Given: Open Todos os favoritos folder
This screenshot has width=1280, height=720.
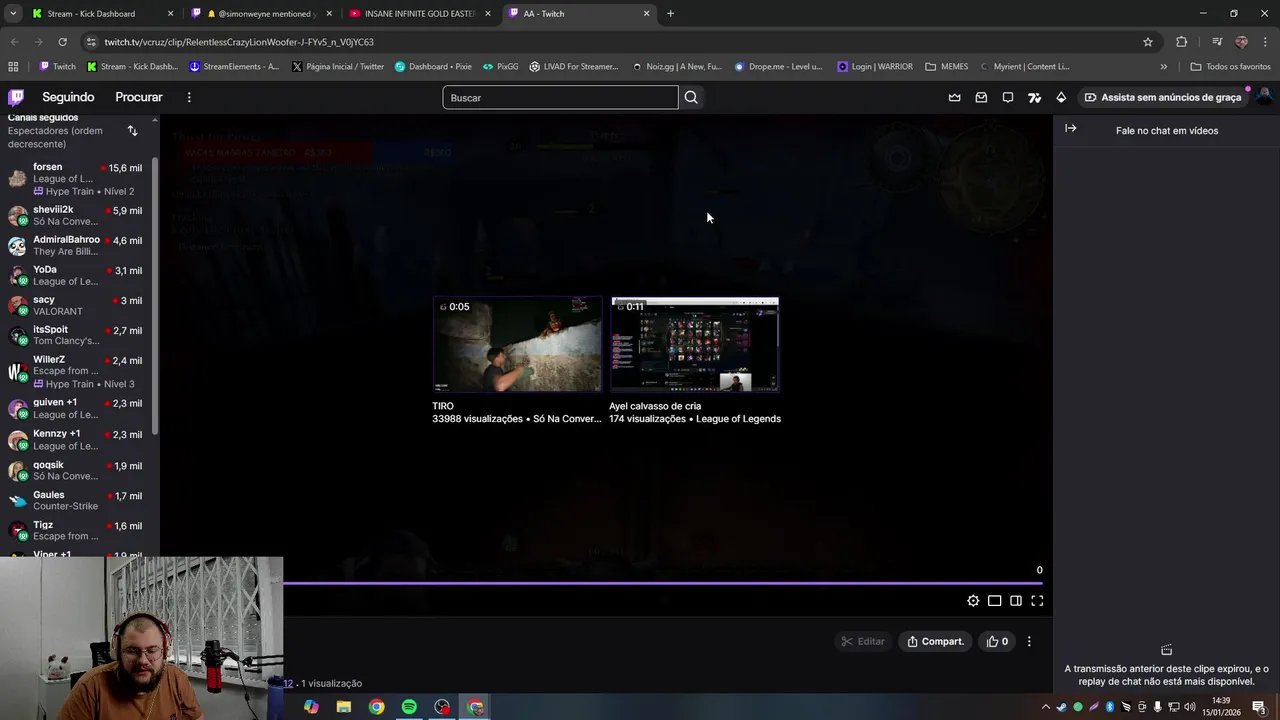Looking at the screenshot, I should click(1230, 67).
